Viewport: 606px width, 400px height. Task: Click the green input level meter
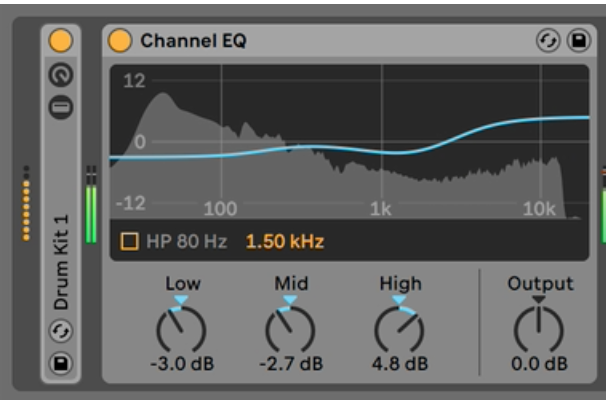[91, 205]
